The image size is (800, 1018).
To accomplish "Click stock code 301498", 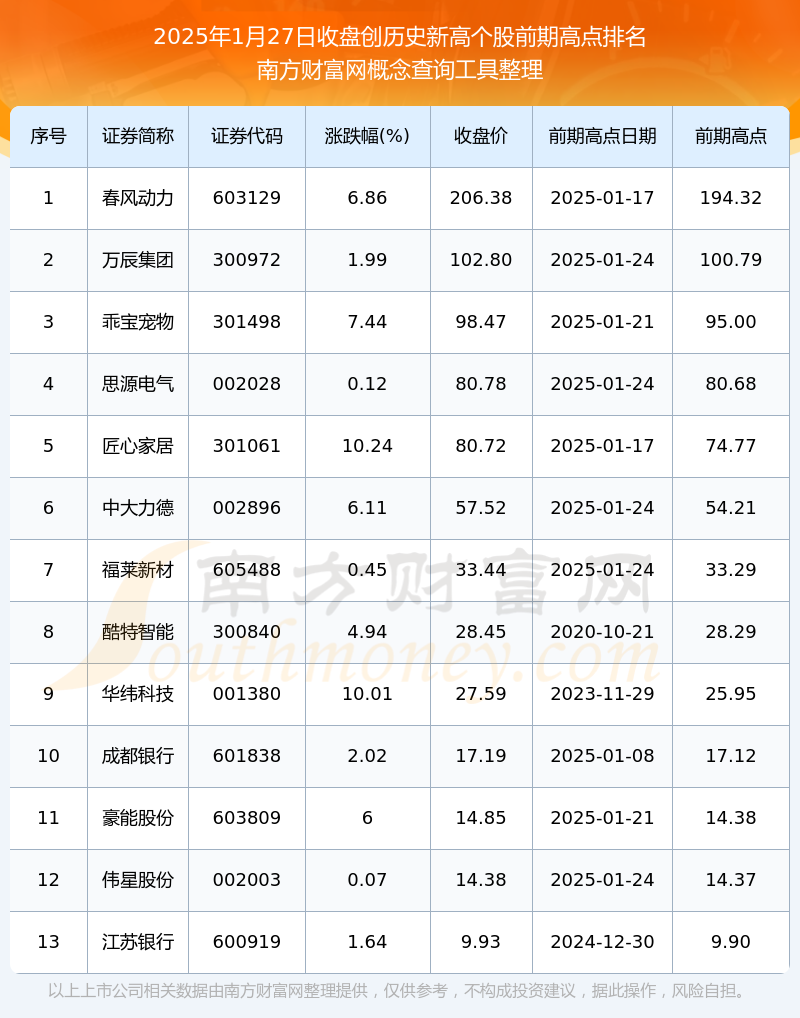I will coord(247,322).
